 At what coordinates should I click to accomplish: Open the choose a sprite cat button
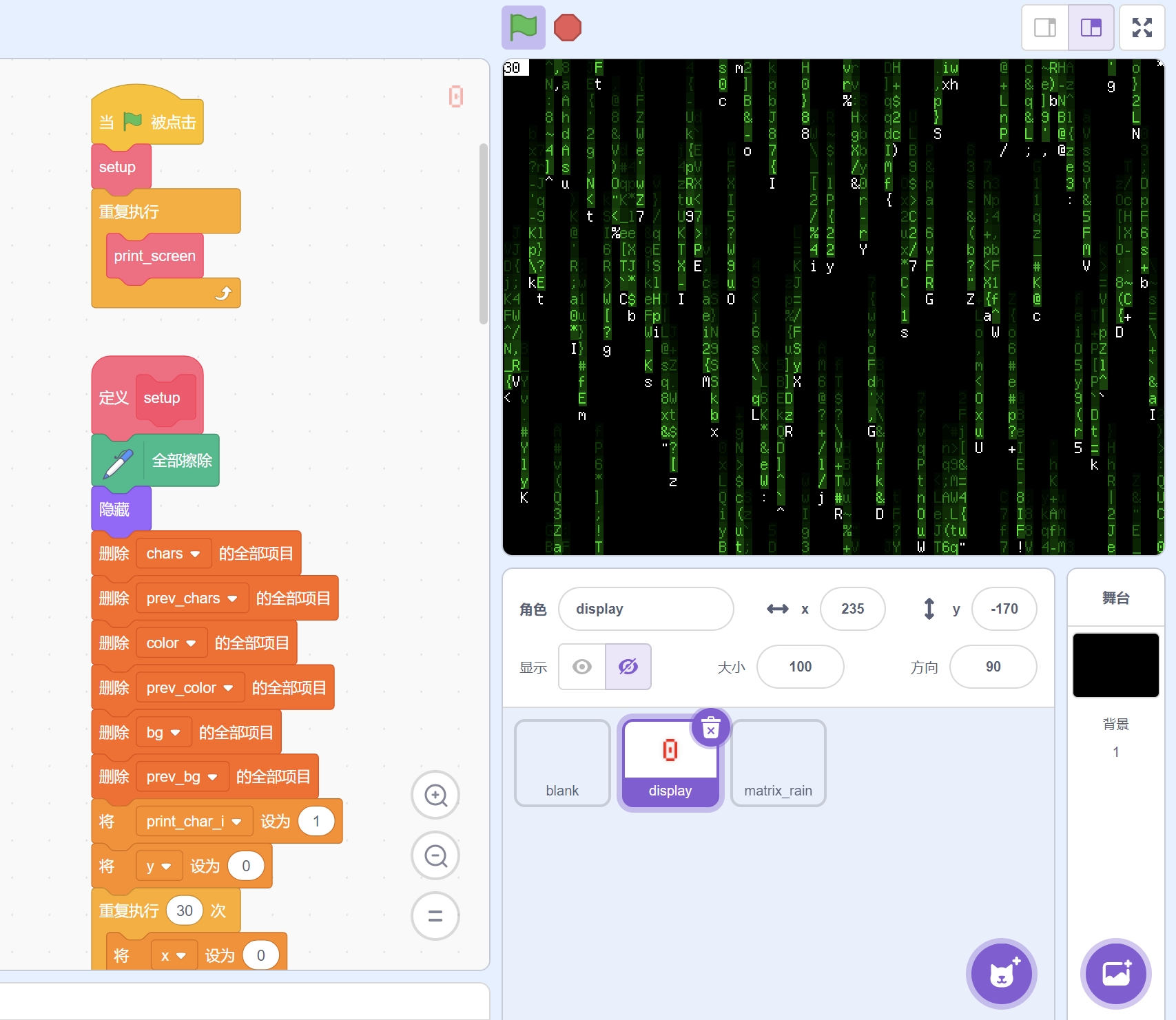[1001, 973]
